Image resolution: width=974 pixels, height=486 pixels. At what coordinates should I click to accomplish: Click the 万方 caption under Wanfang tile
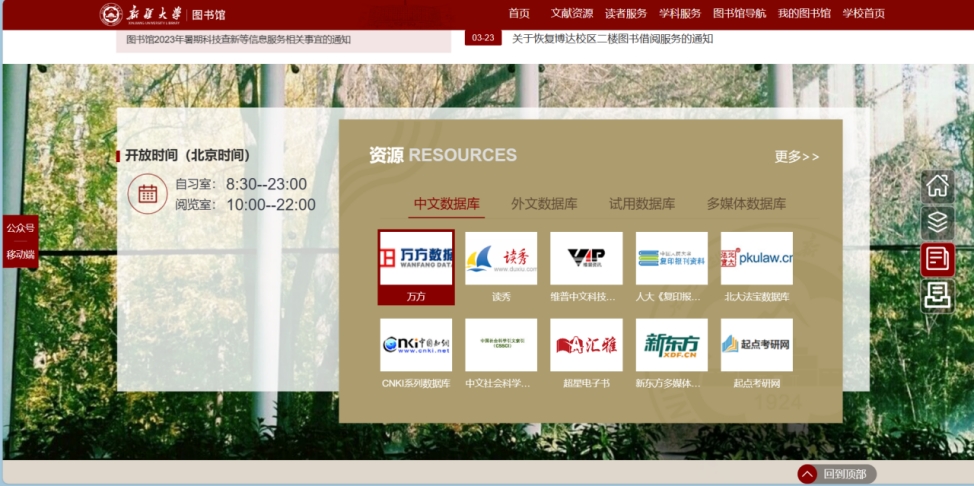[x=416, y=297]
